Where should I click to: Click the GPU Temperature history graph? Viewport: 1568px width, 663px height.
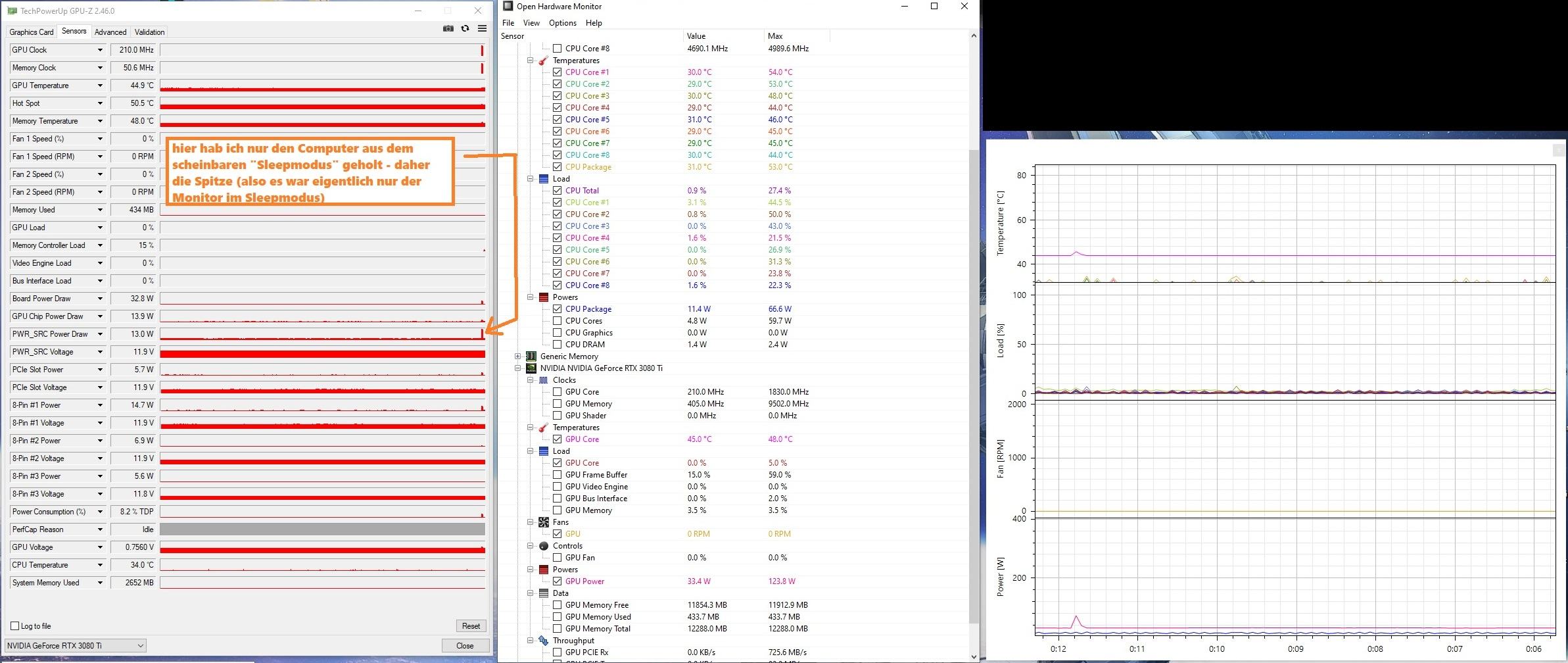(x=322, y=86)
